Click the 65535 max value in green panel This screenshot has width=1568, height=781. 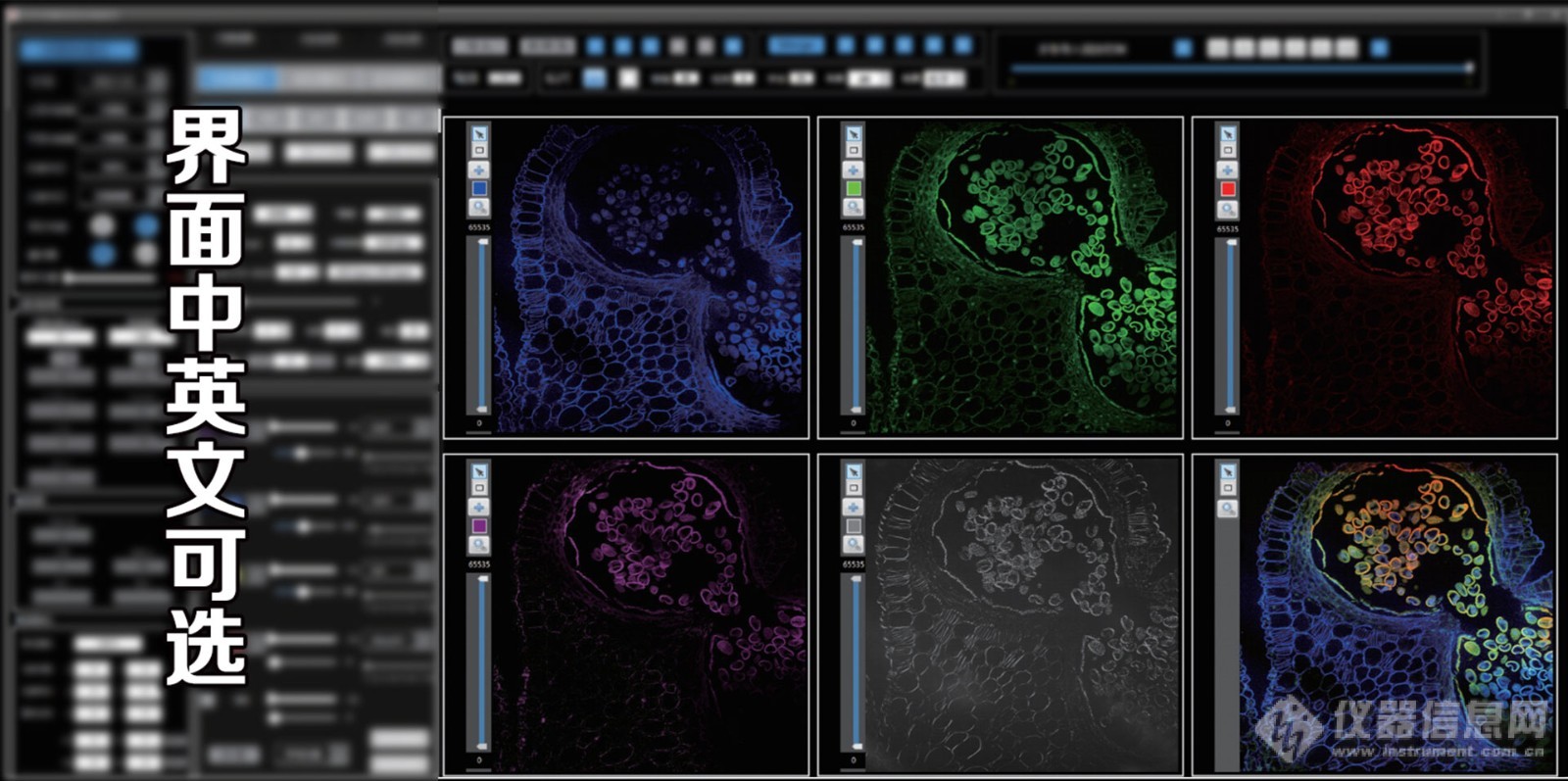tap(854, 227)
